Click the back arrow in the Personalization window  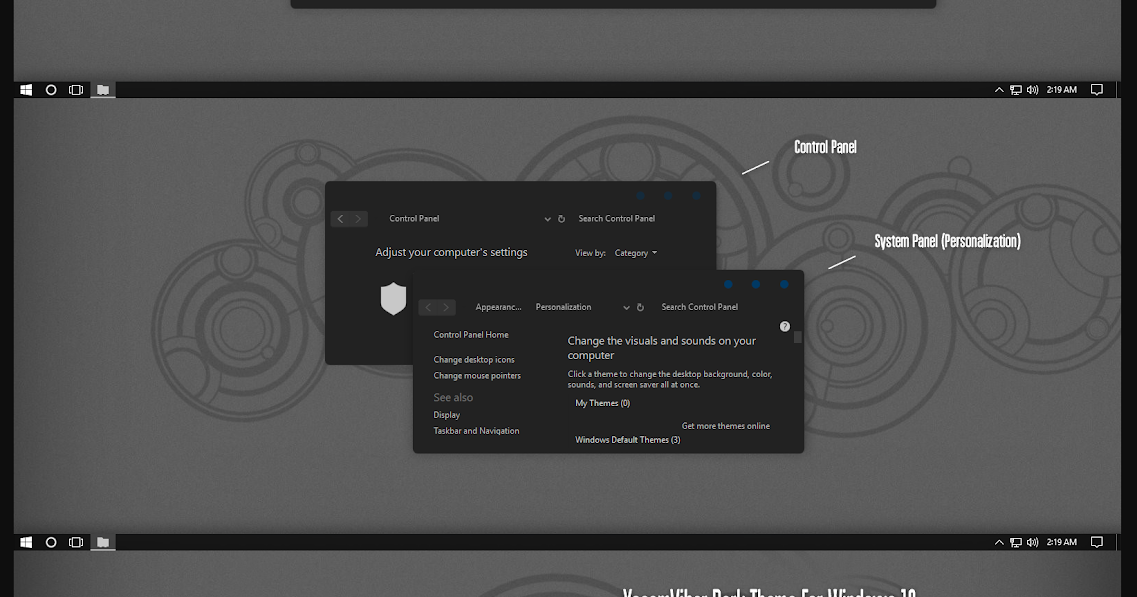pos(428,307)
